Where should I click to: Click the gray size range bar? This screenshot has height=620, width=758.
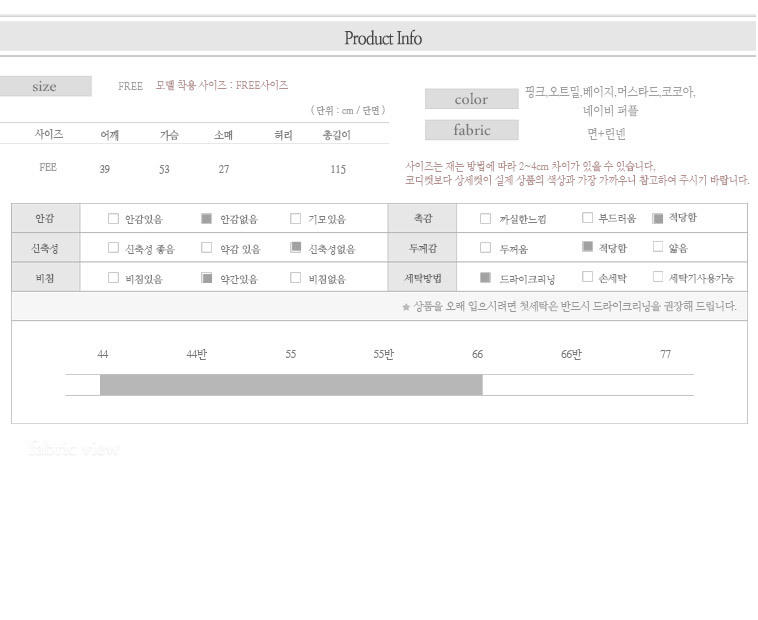pos(290,385)
